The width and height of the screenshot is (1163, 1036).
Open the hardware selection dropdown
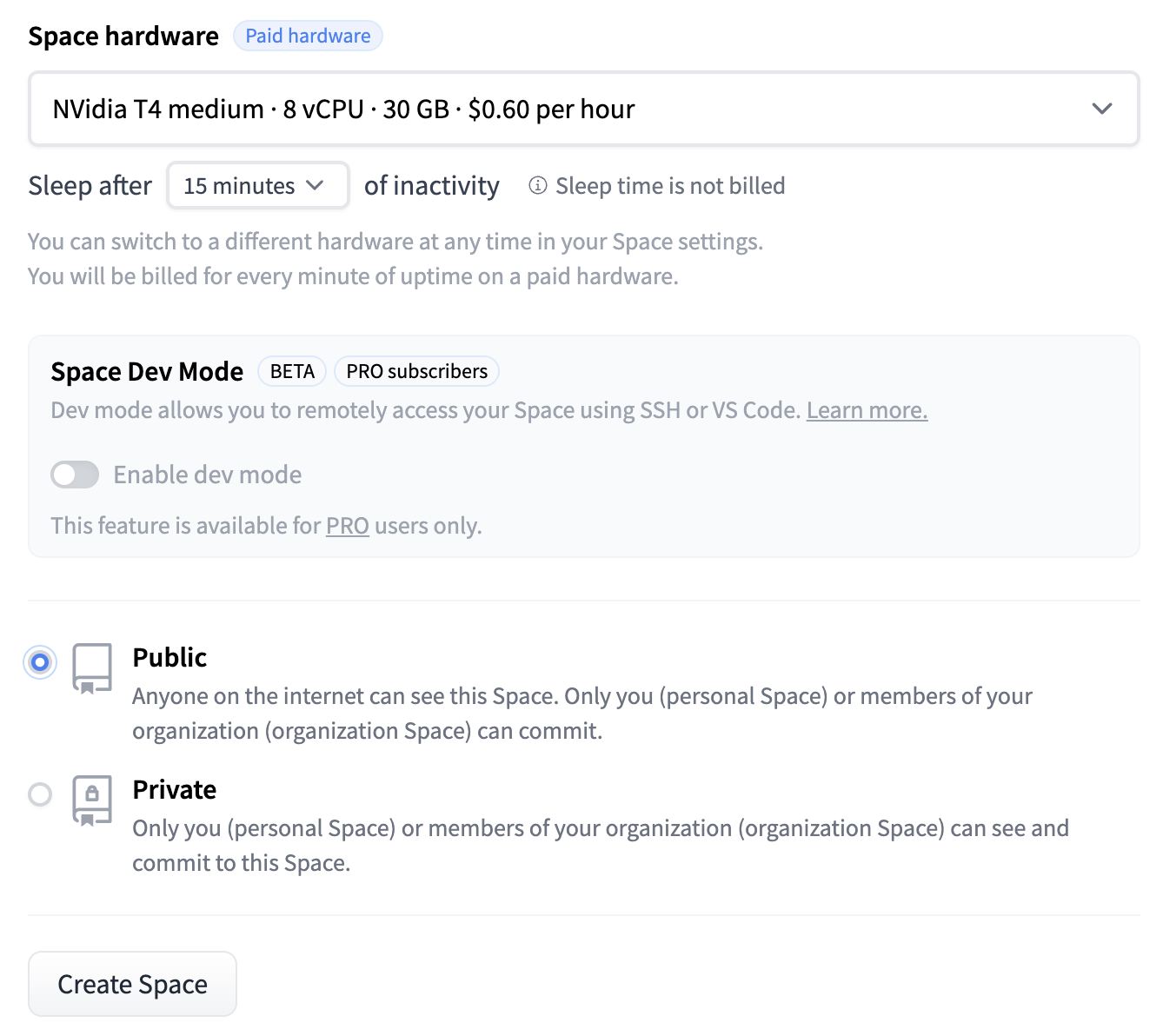point(583,109)
